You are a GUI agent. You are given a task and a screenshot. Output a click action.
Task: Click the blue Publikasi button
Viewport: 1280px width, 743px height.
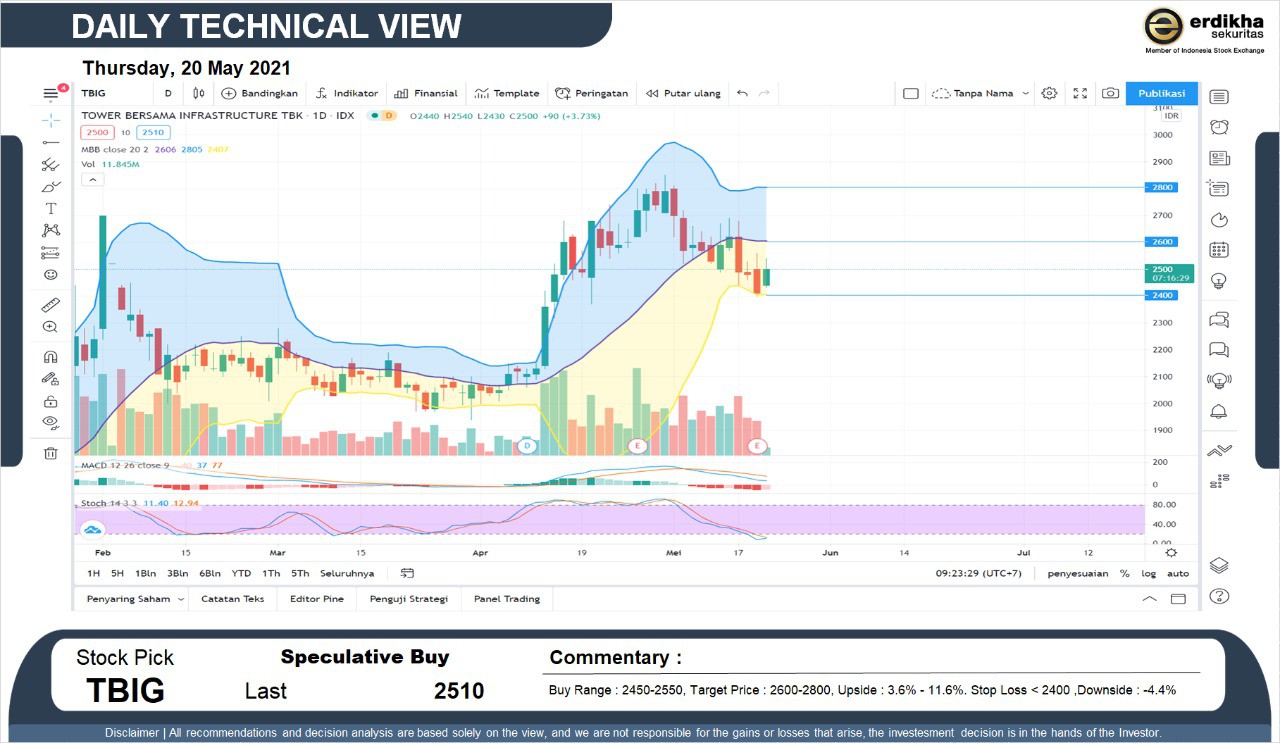[x=1161, y=93]
